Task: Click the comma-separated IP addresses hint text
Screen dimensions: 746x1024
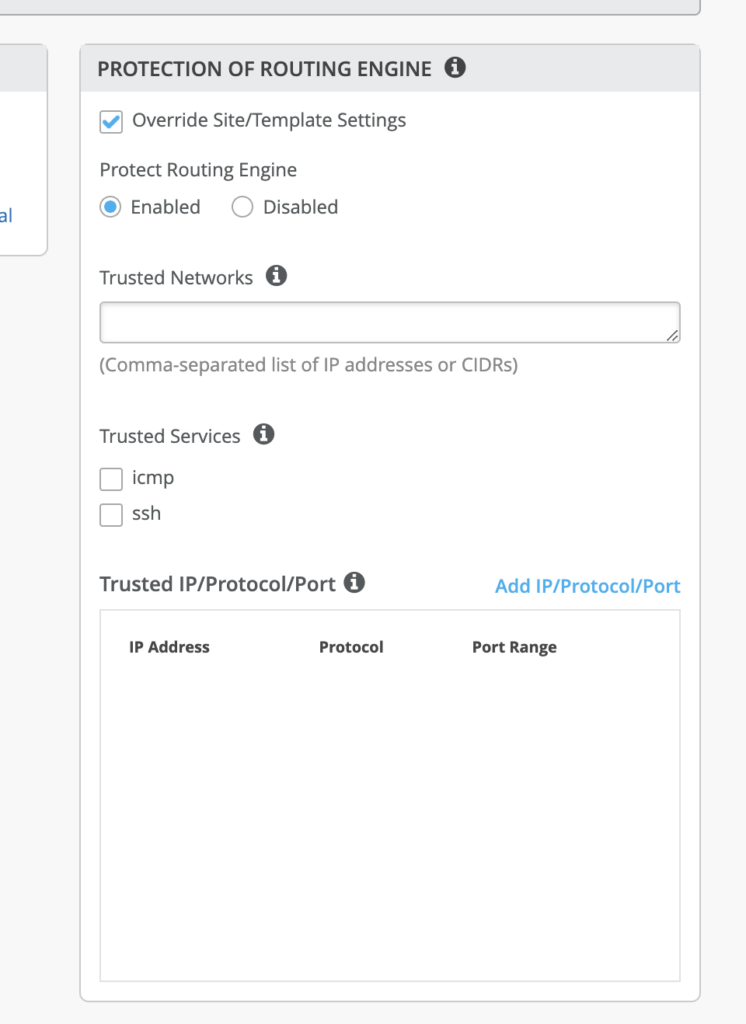Action: pyautogui.click(x=308, y=365)
